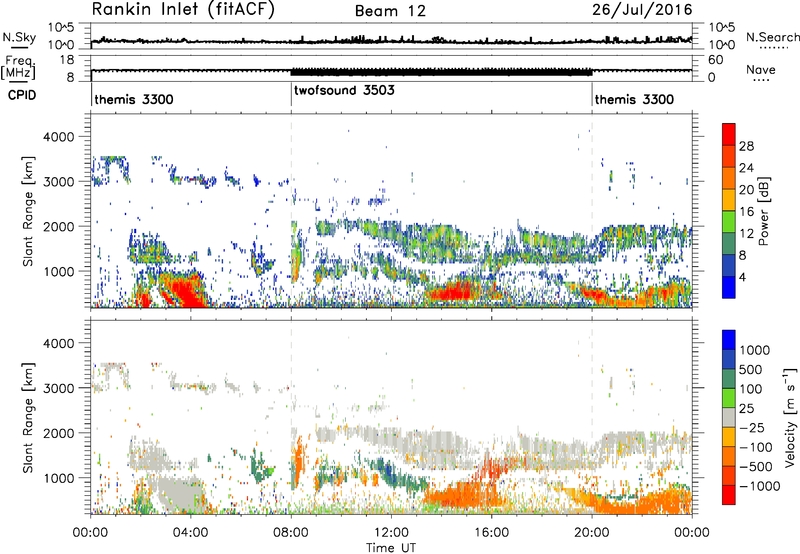Click the '60' tick on the Nave axis
The image size is (800, 554).
pos(715,60)
